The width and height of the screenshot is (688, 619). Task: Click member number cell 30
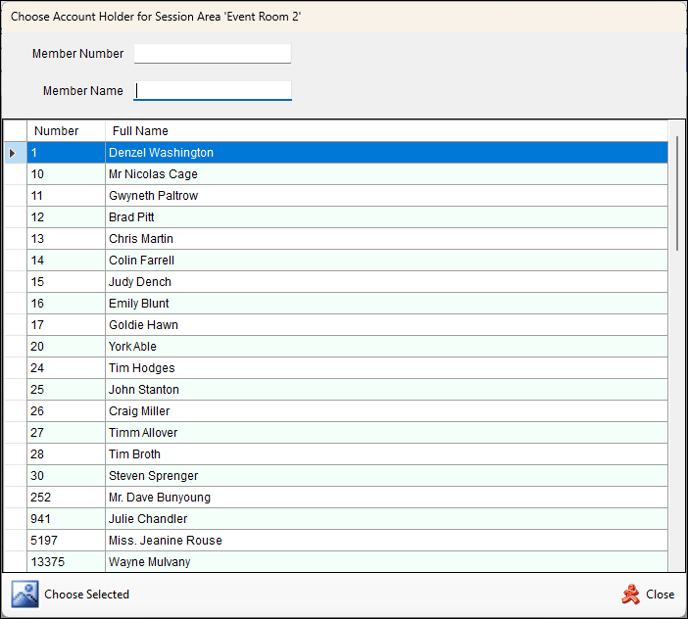point(66,476)
